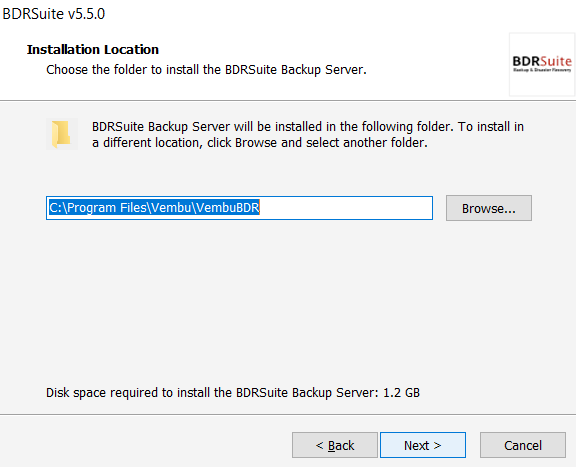Click the red 'Suite' part of the logo
The width and height of the screenshot is (576, 467).
(556, 61)
